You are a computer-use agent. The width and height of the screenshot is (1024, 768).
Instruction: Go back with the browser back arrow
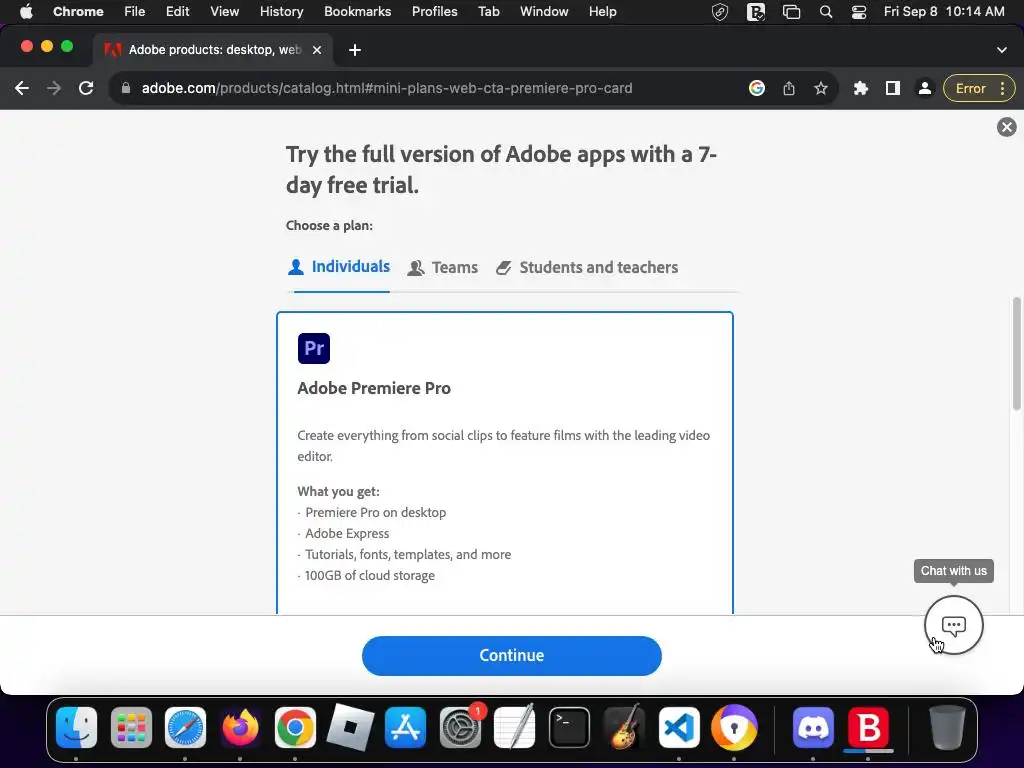[22, 88]
